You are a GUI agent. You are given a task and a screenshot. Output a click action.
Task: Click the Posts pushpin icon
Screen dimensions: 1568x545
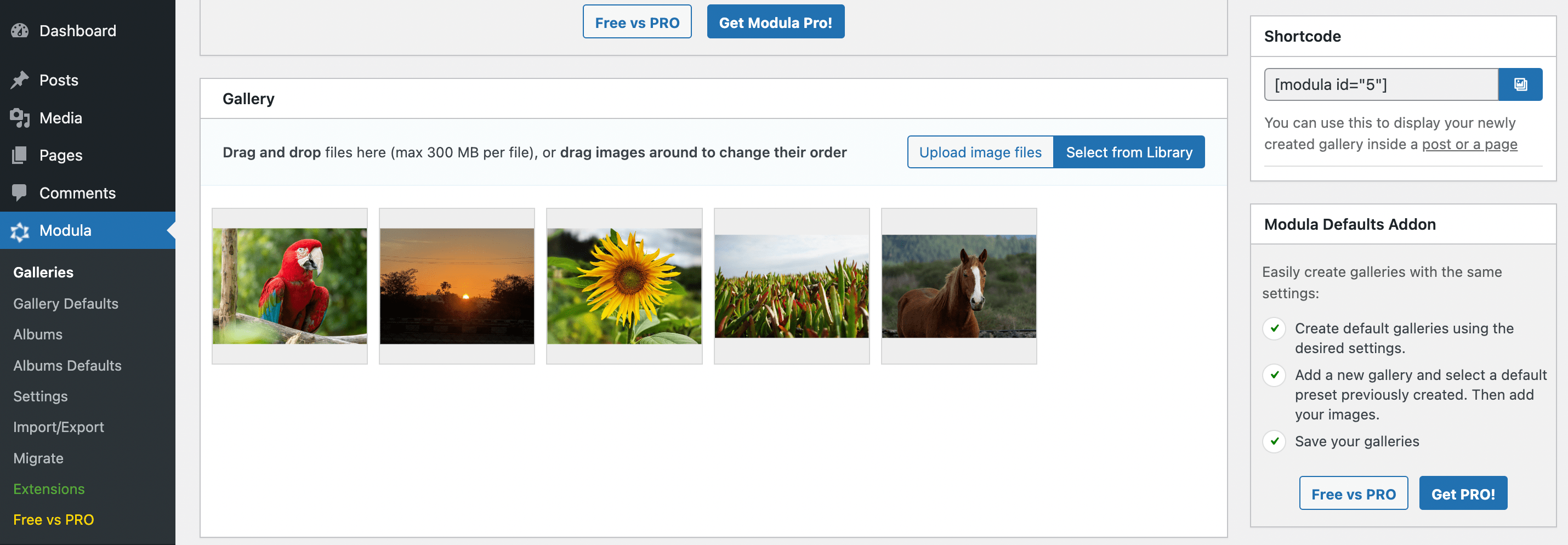[x=20, y=80]
